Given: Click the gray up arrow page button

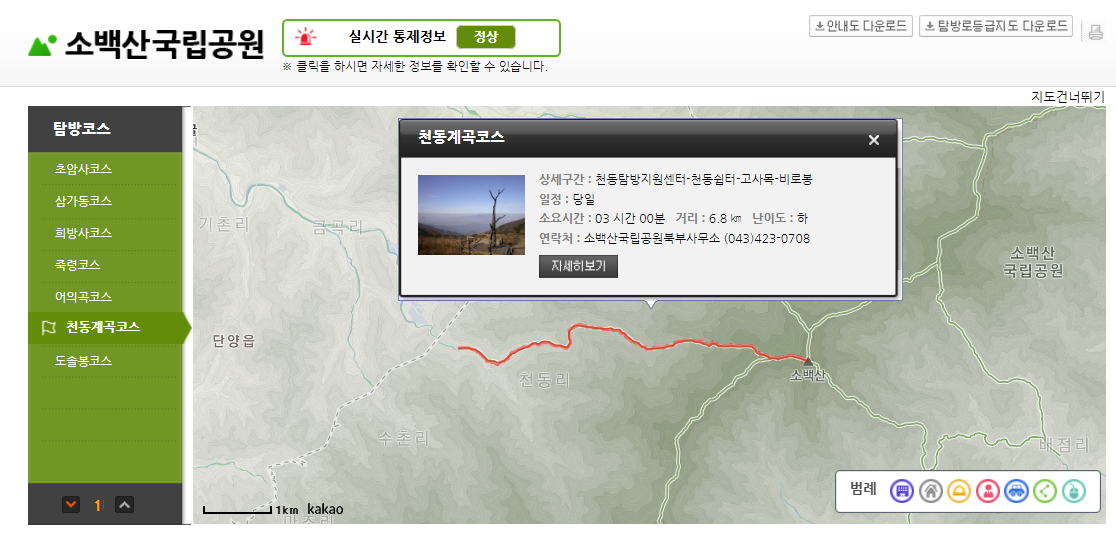Looking at the screenshot, I should pyautogui.click(x=125, y=505).
